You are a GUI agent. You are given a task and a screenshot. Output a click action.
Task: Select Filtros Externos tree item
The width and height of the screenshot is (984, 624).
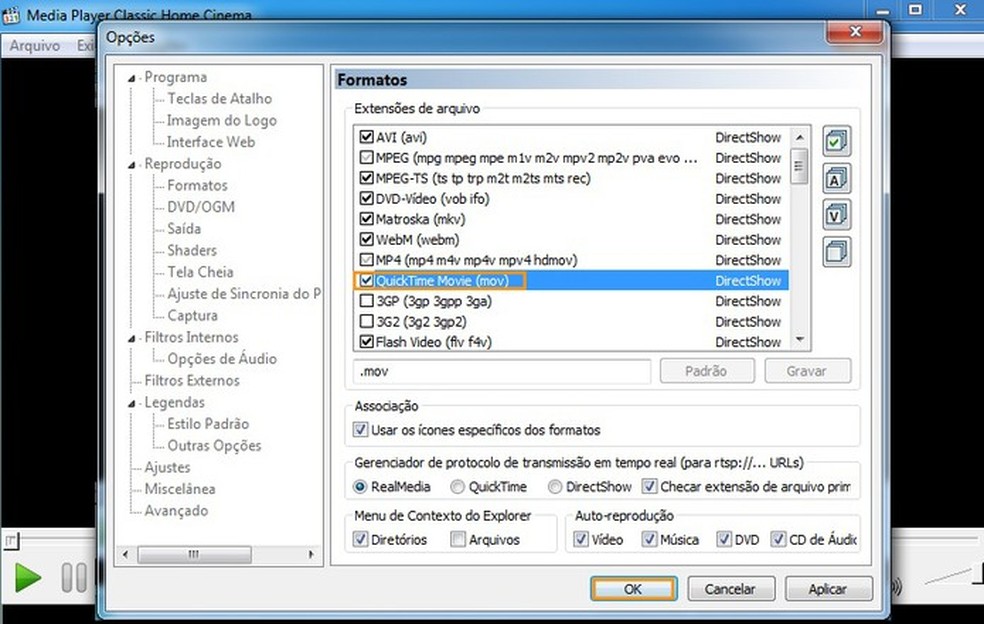click(x=192, y=380)
